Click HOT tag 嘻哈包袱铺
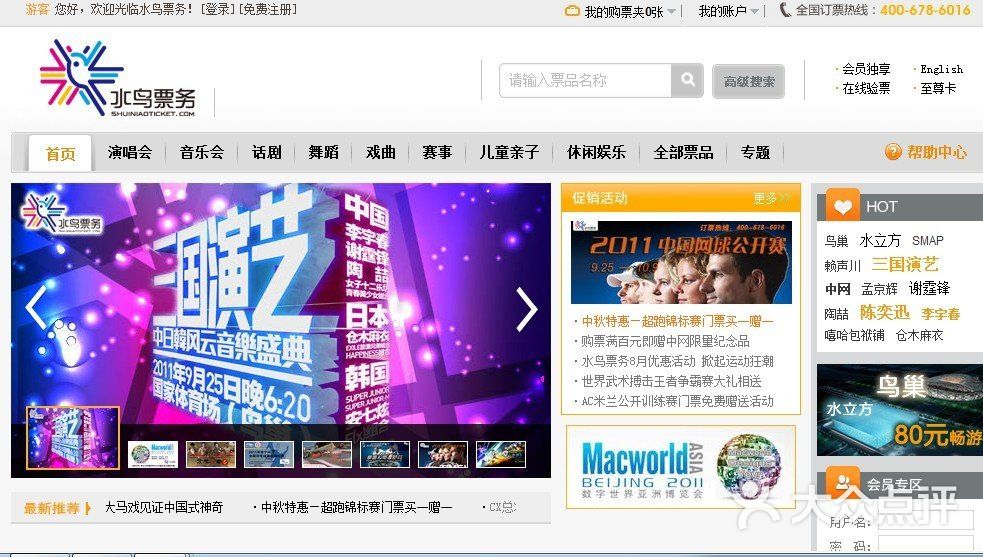Image resolution: width=983 pixels, height=557 pixels. tap(854, 336)
